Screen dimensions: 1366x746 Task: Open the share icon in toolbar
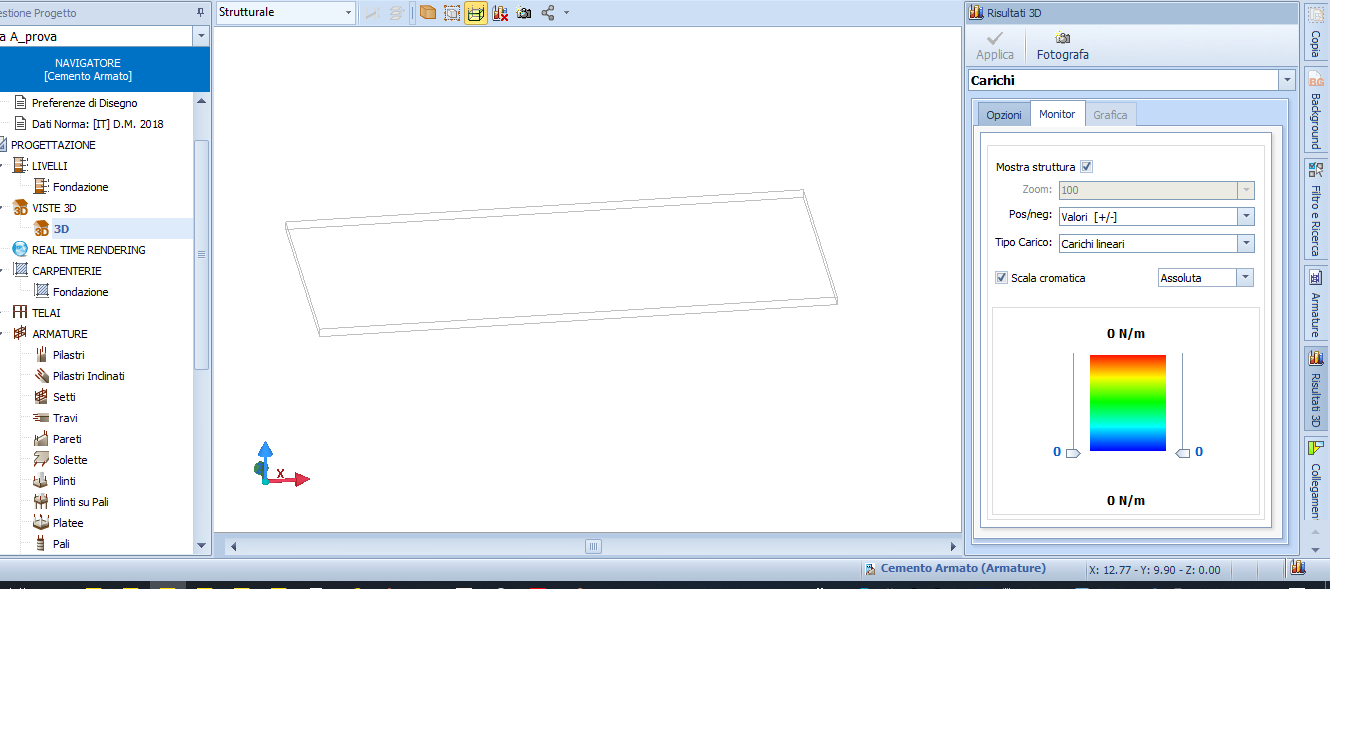point(548,13)
